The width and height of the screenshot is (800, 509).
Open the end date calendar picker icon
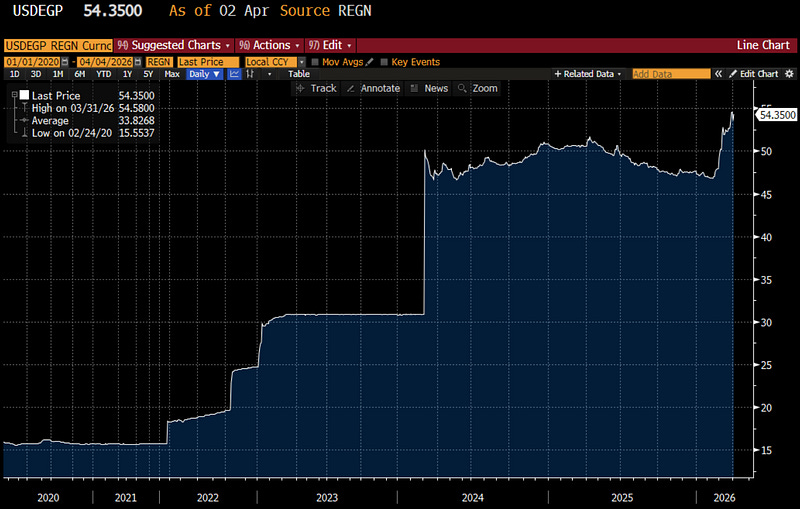click(138, 62)
